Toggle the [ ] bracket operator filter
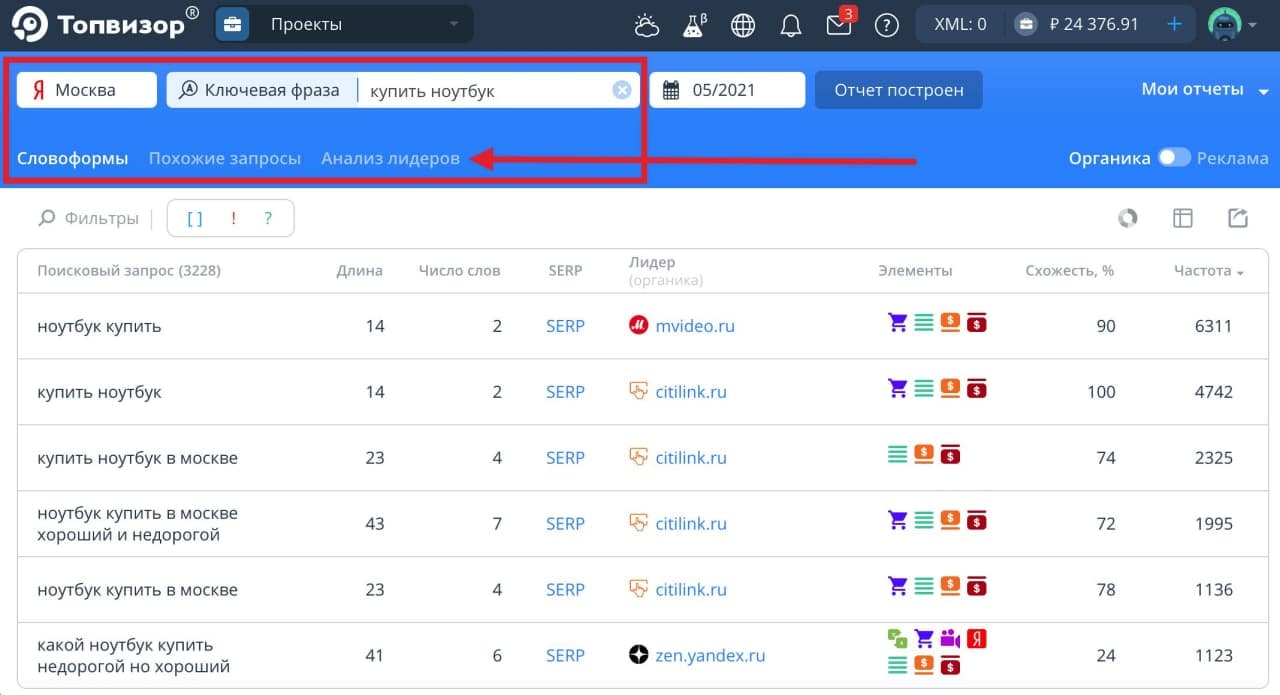Image resolution: width=1280 pixels, height=695 pixels. point(195,218)
